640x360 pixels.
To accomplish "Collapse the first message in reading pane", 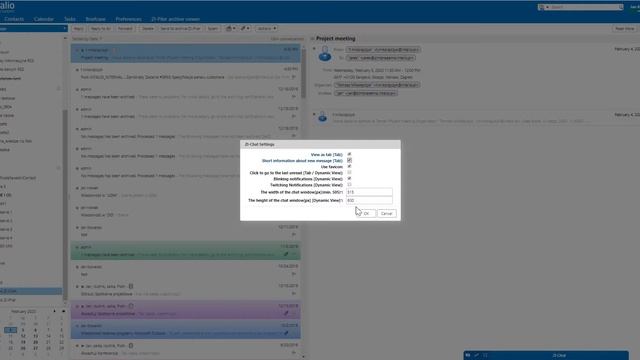I will (314, 49).
